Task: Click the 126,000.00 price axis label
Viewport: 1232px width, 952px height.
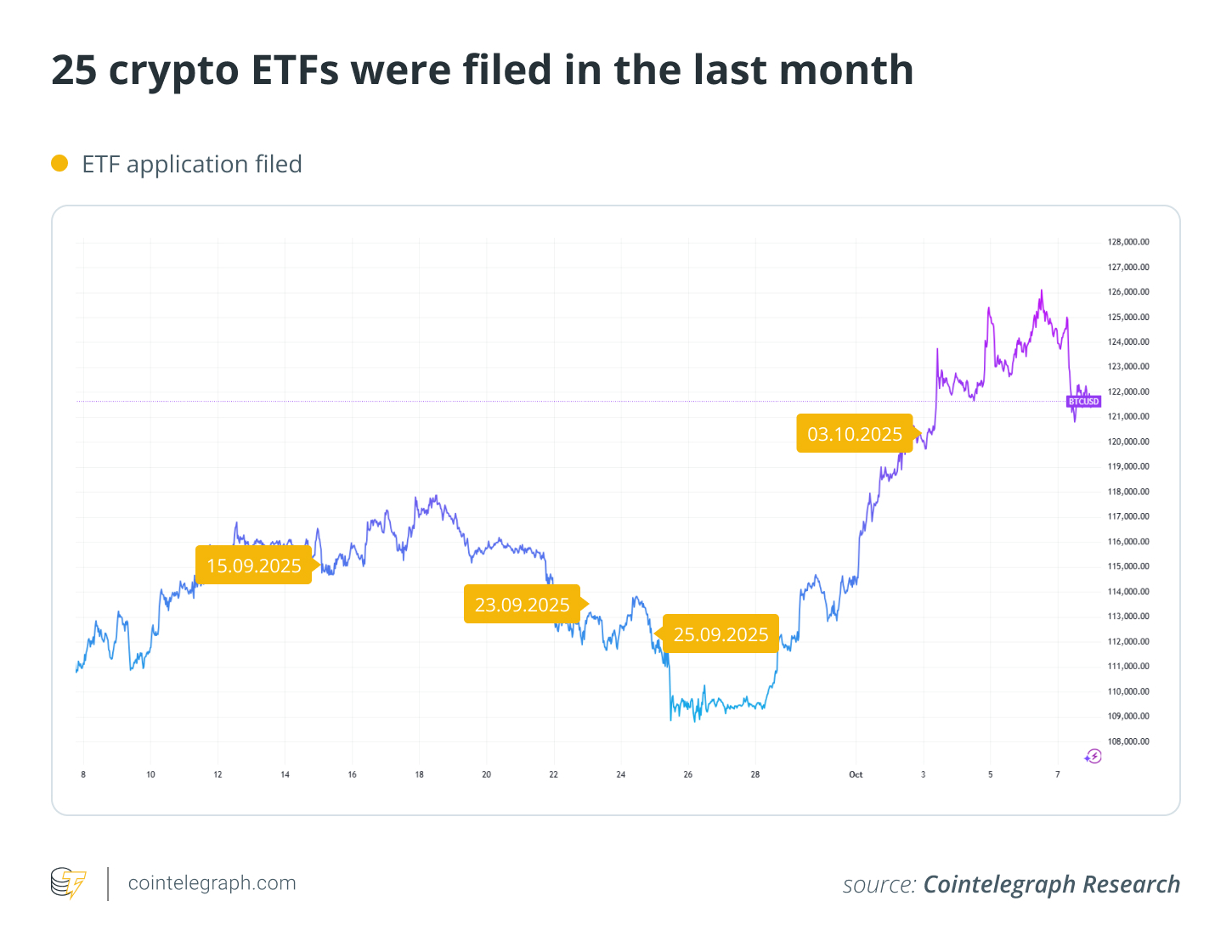Action: tap(1128, 292)
